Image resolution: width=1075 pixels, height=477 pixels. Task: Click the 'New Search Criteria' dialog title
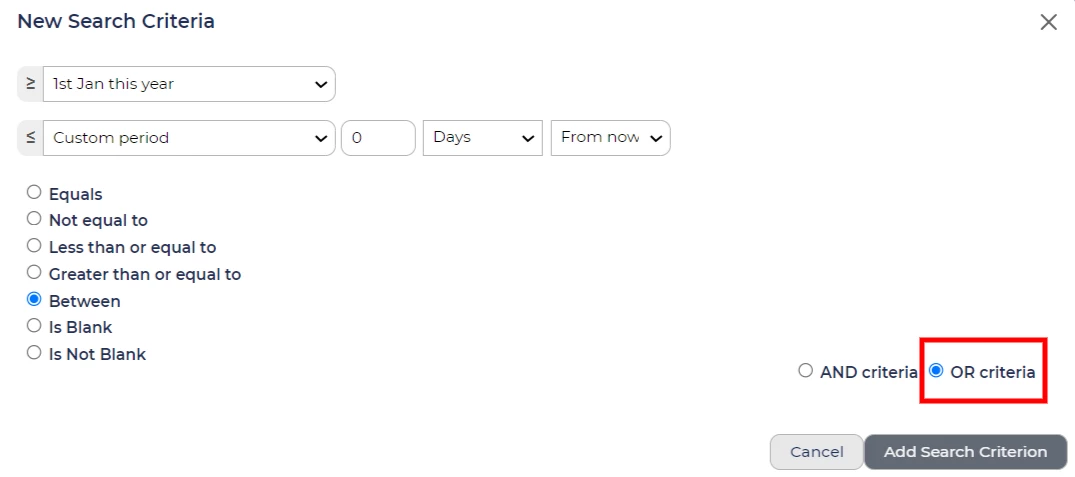pos(116,21)
